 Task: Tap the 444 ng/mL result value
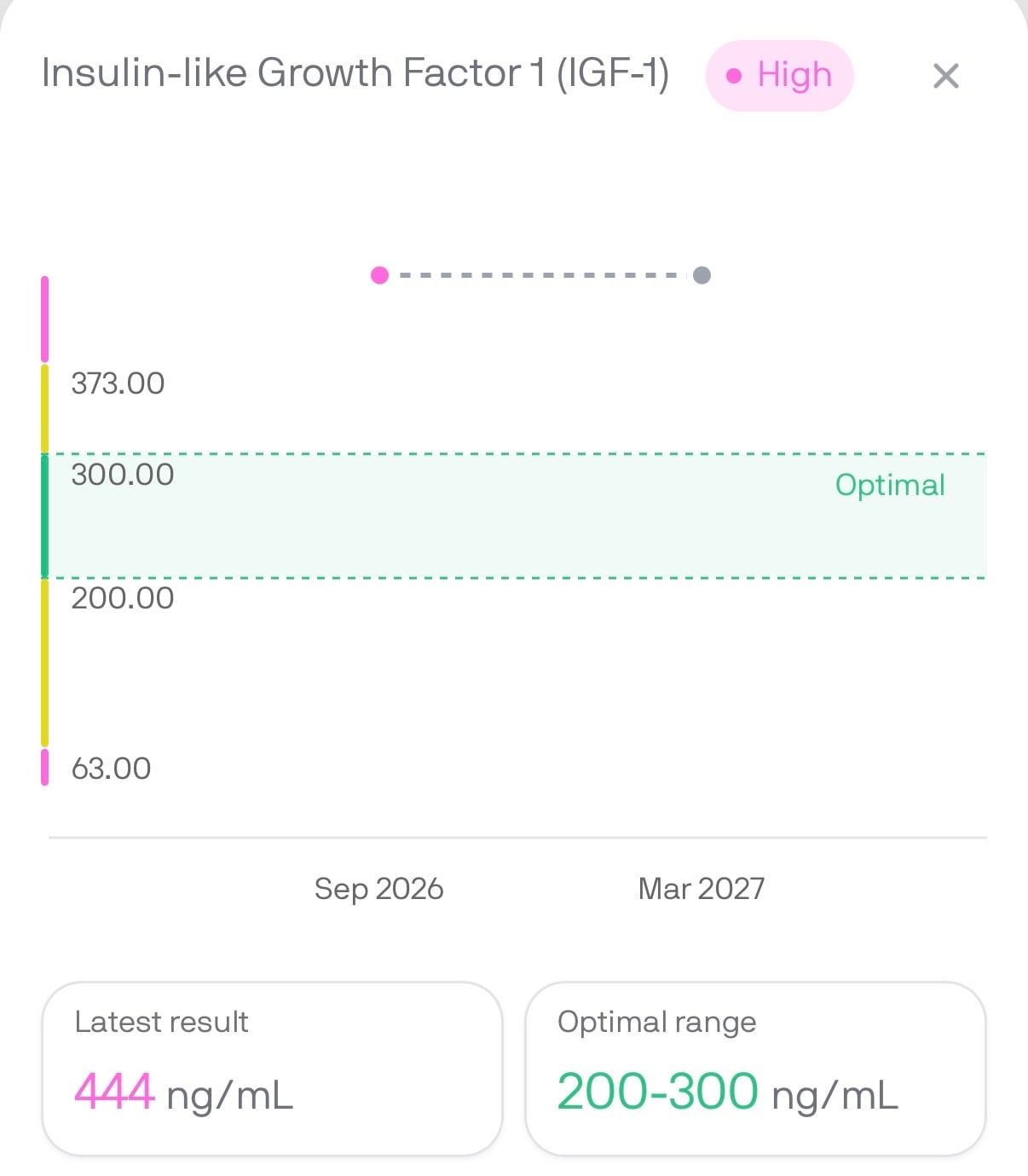point(183,1092)
